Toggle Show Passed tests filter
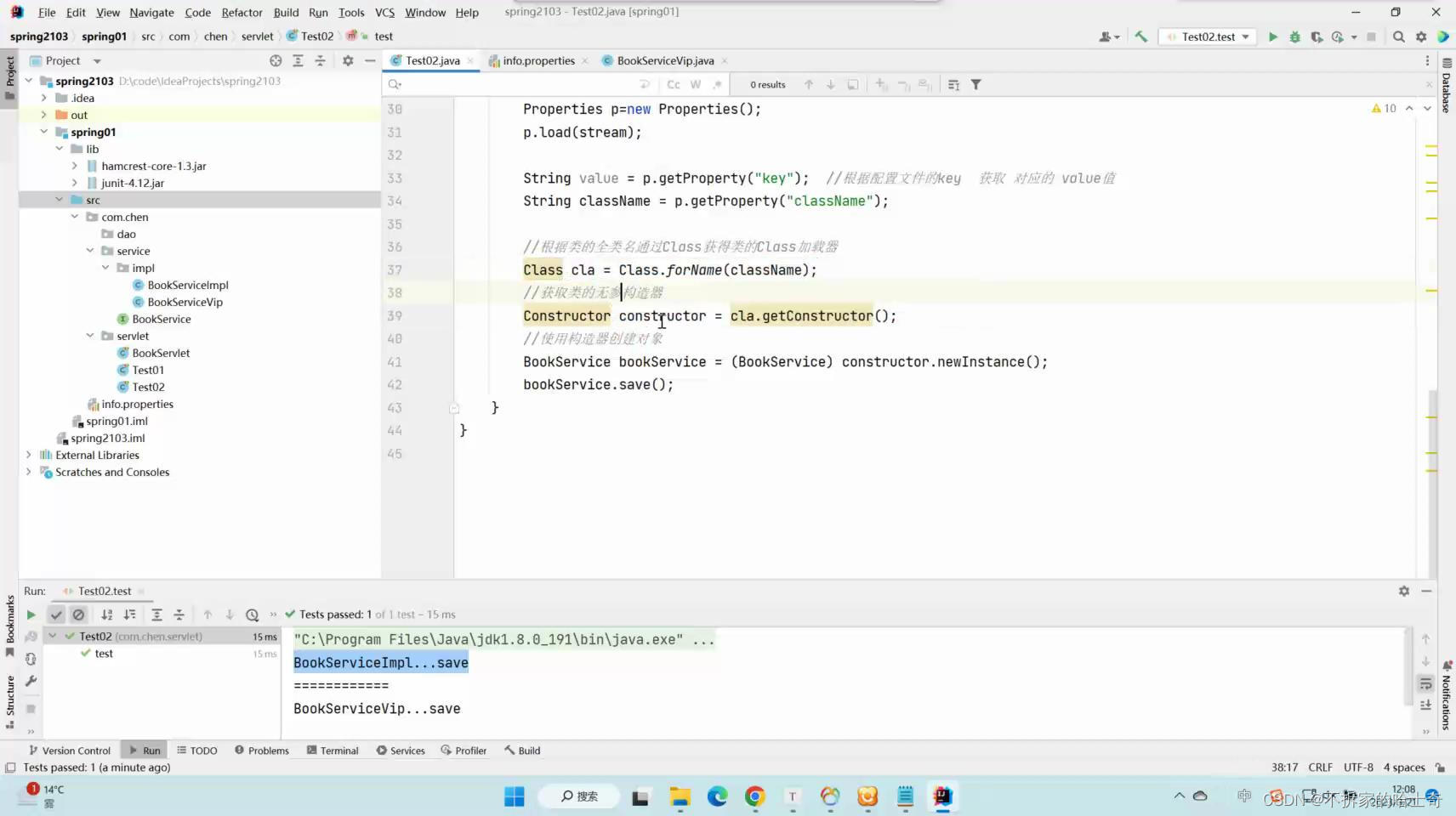Image resolution: width=1456 pixels, height=816 pixels. [56, 614]
